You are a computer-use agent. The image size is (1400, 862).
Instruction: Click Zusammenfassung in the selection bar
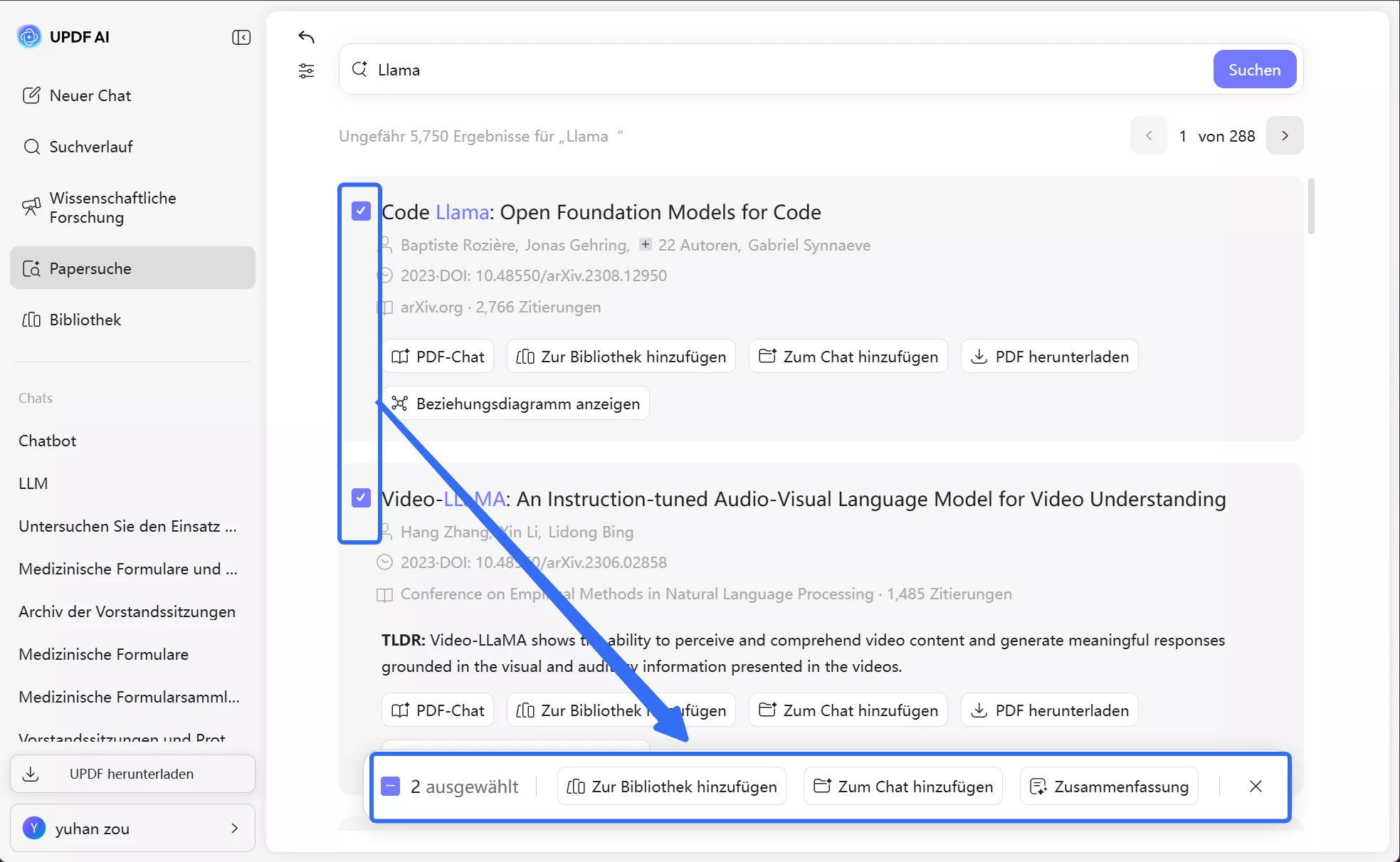(1109, 786)
